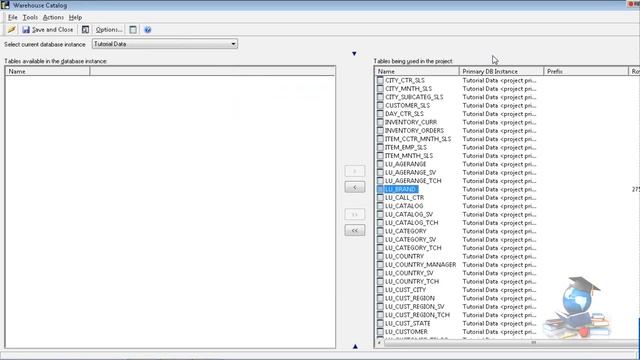
Task: Click the add-all (>>) button
Action: point(355,214)
